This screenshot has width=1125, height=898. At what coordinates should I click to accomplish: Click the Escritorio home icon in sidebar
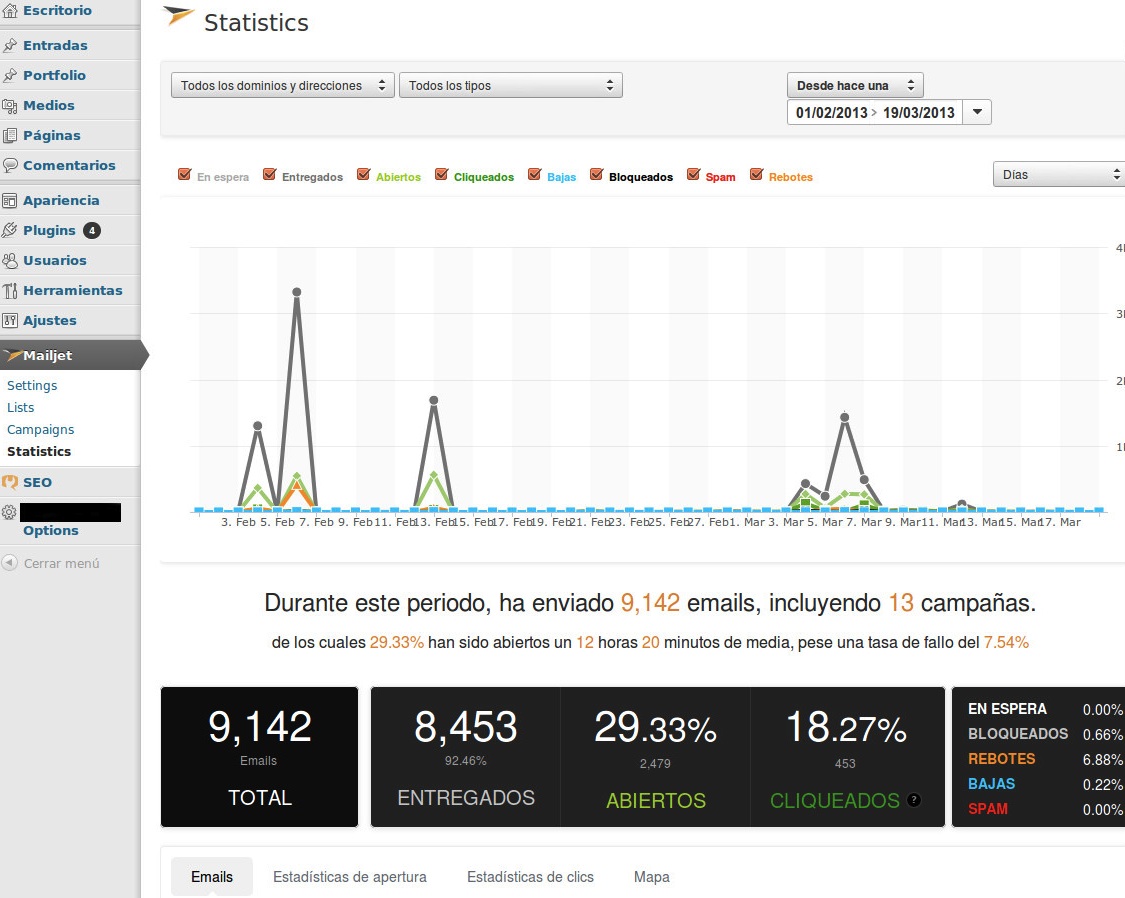[x=10, y=11]
